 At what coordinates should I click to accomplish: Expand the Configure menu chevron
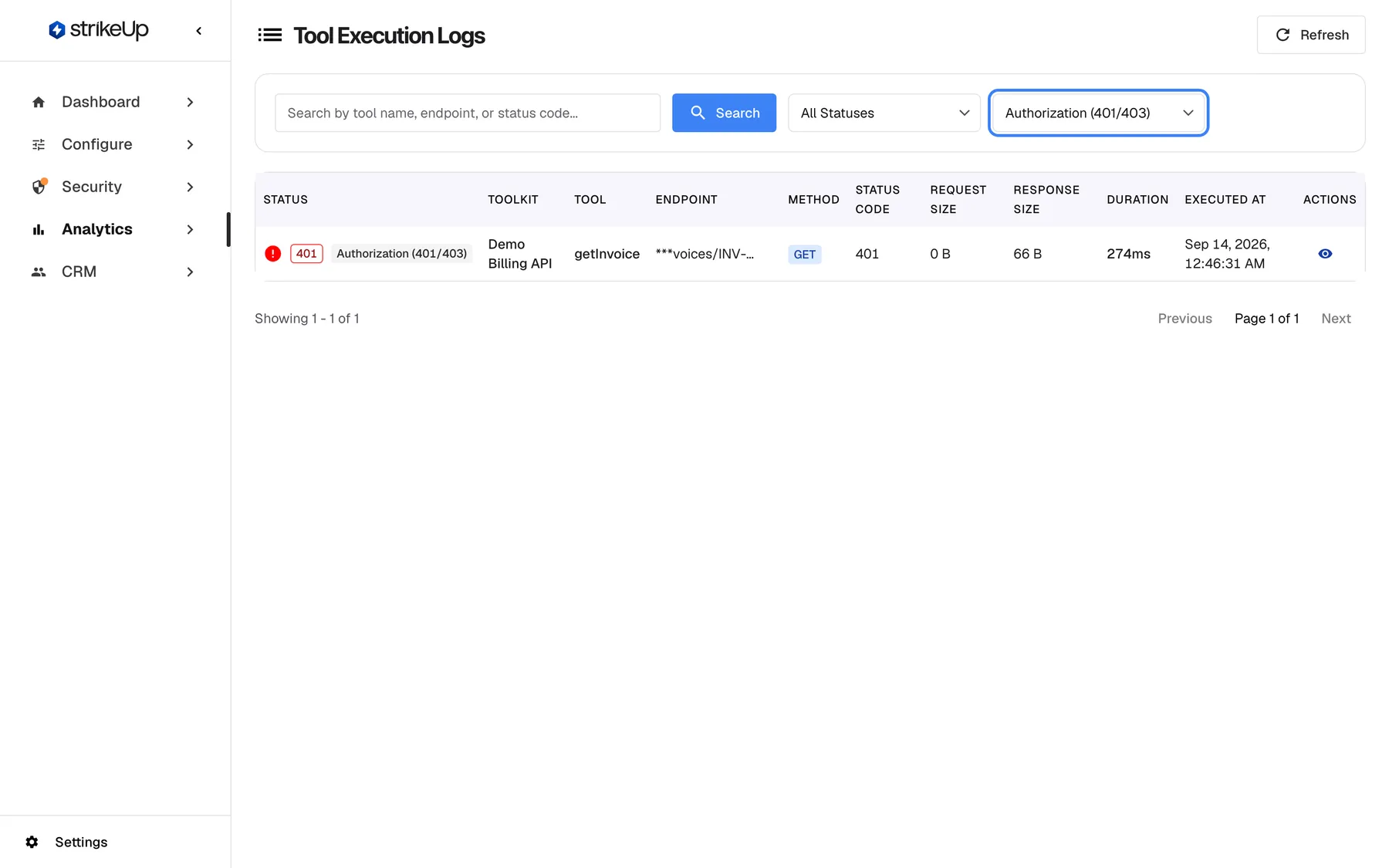(x=190, y=144)
